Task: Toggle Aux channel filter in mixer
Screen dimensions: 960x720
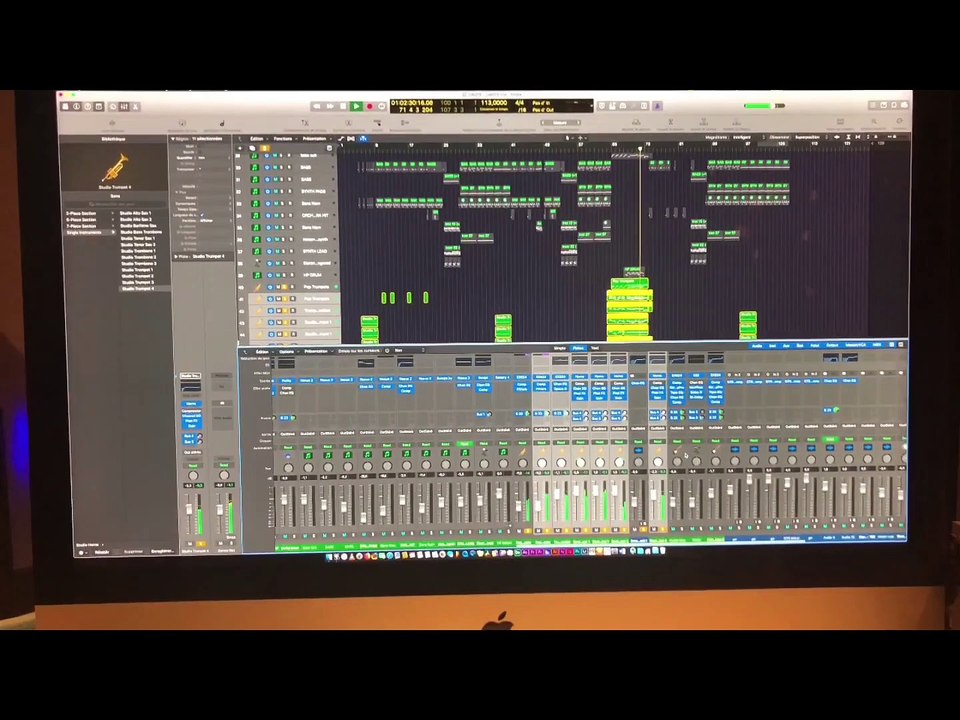Action: 787,346
